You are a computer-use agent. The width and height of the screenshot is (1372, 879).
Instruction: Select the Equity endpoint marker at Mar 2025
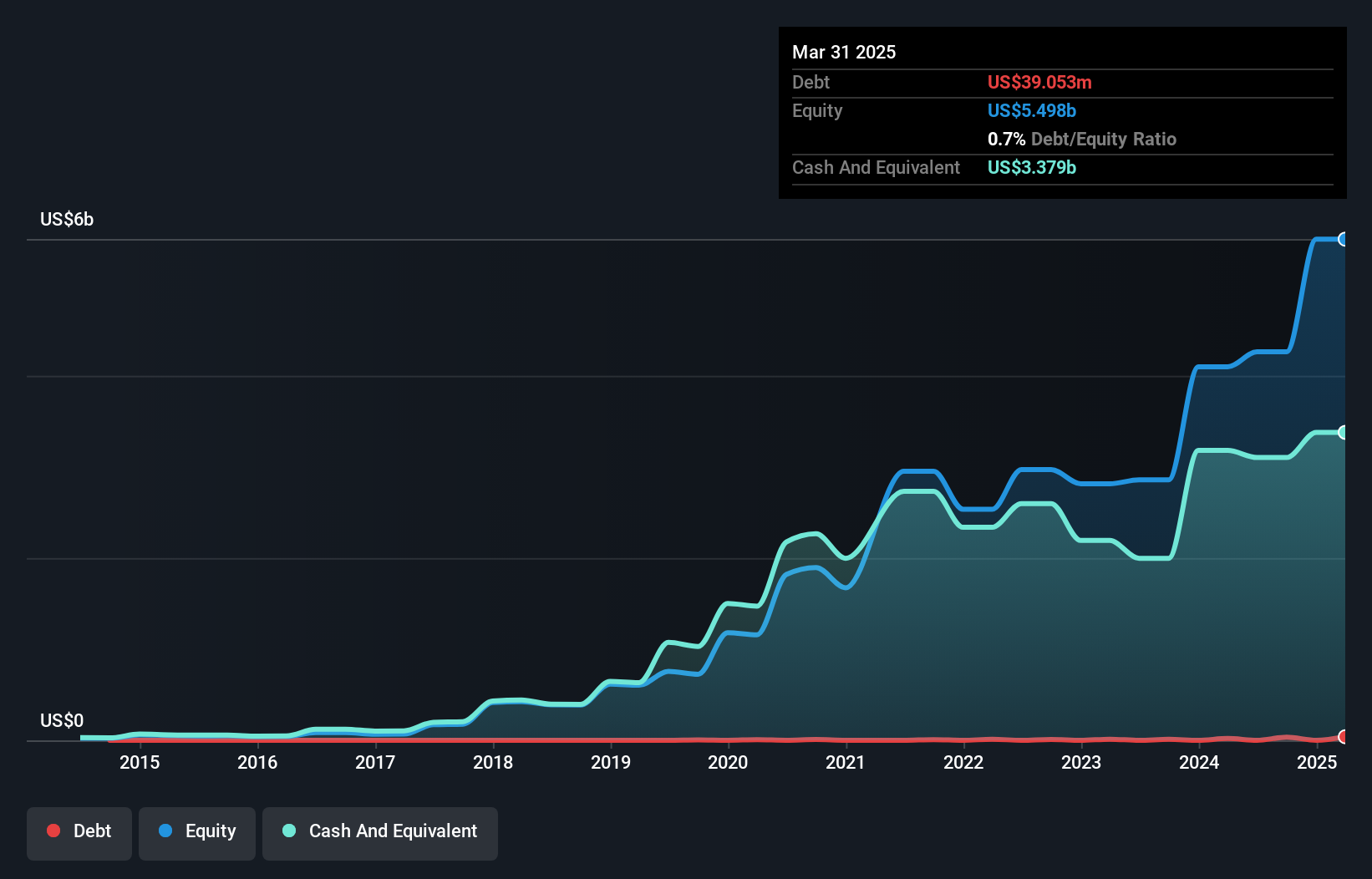[1344, 239]
